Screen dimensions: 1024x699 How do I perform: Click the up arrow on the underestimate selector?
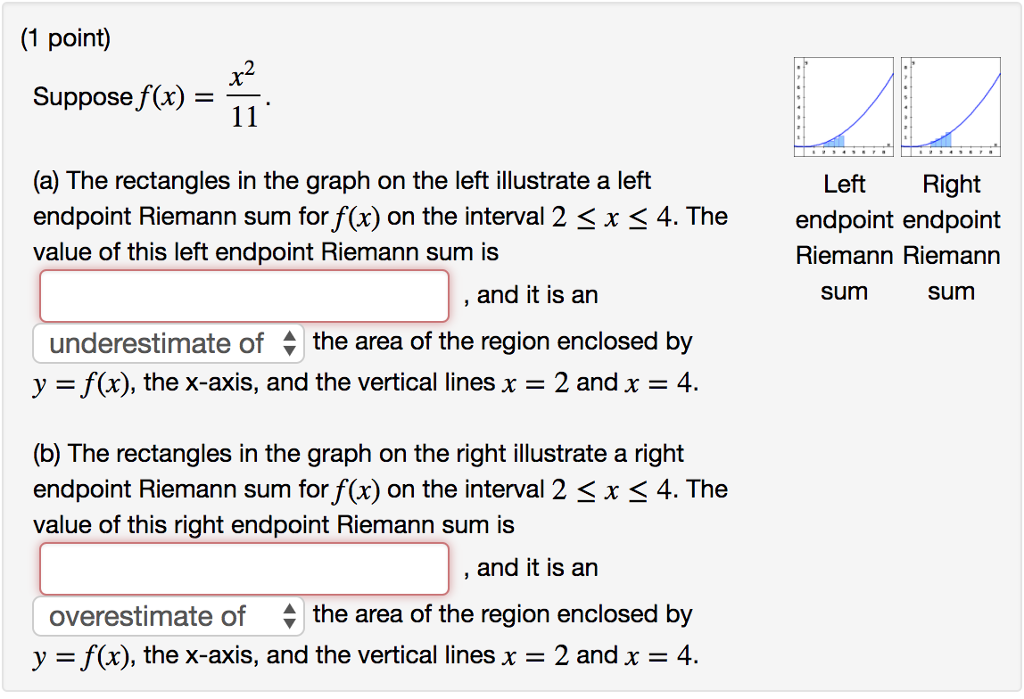tap(291, 338)
